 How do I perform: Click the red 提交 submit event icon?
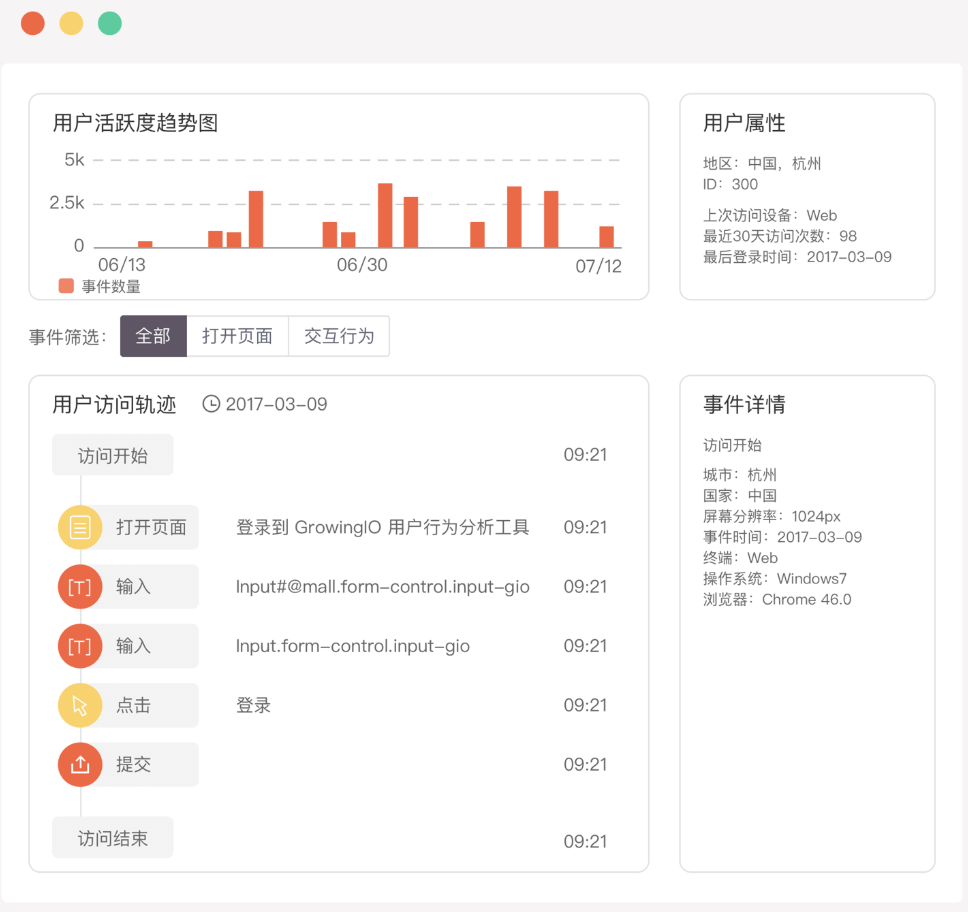pyautogui.click(x=80, y=764)
